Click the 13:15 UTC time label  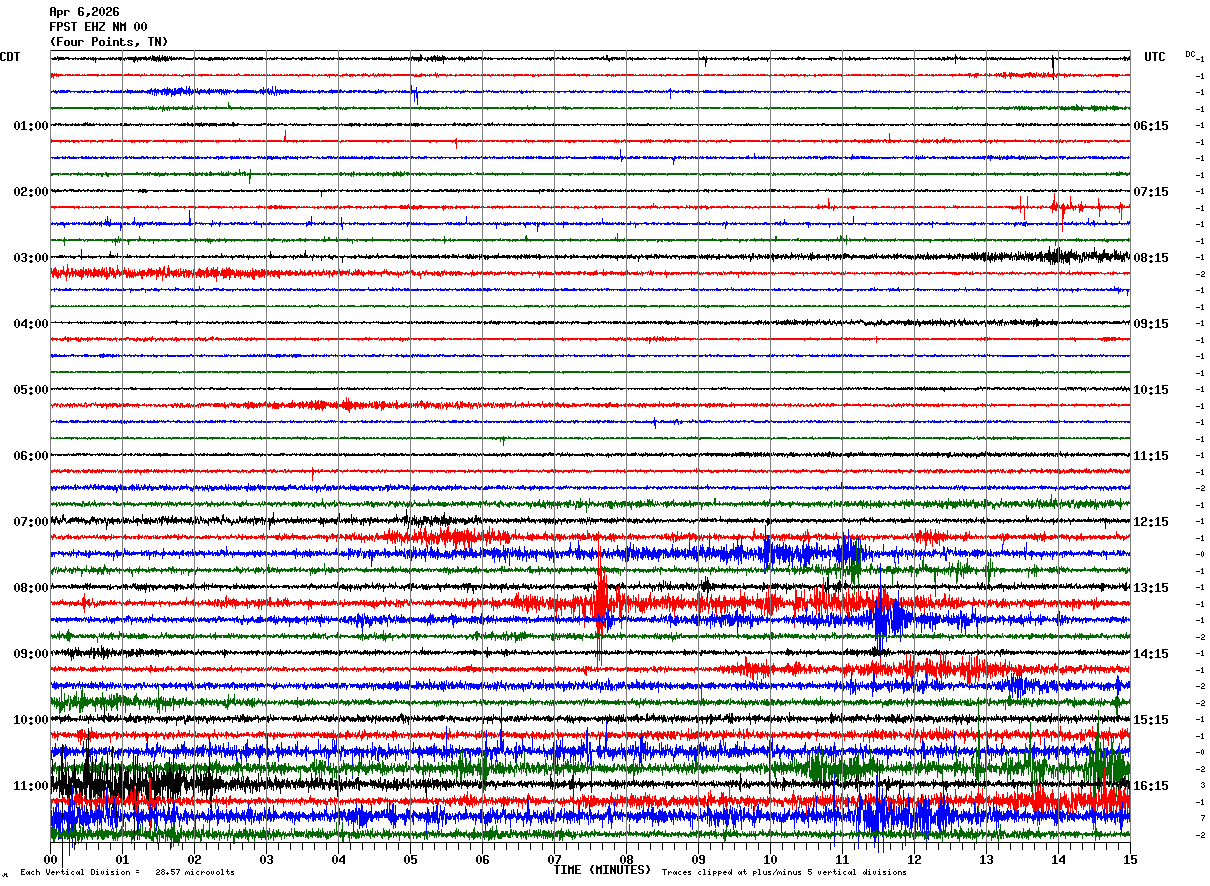(x=1151, y=588)
